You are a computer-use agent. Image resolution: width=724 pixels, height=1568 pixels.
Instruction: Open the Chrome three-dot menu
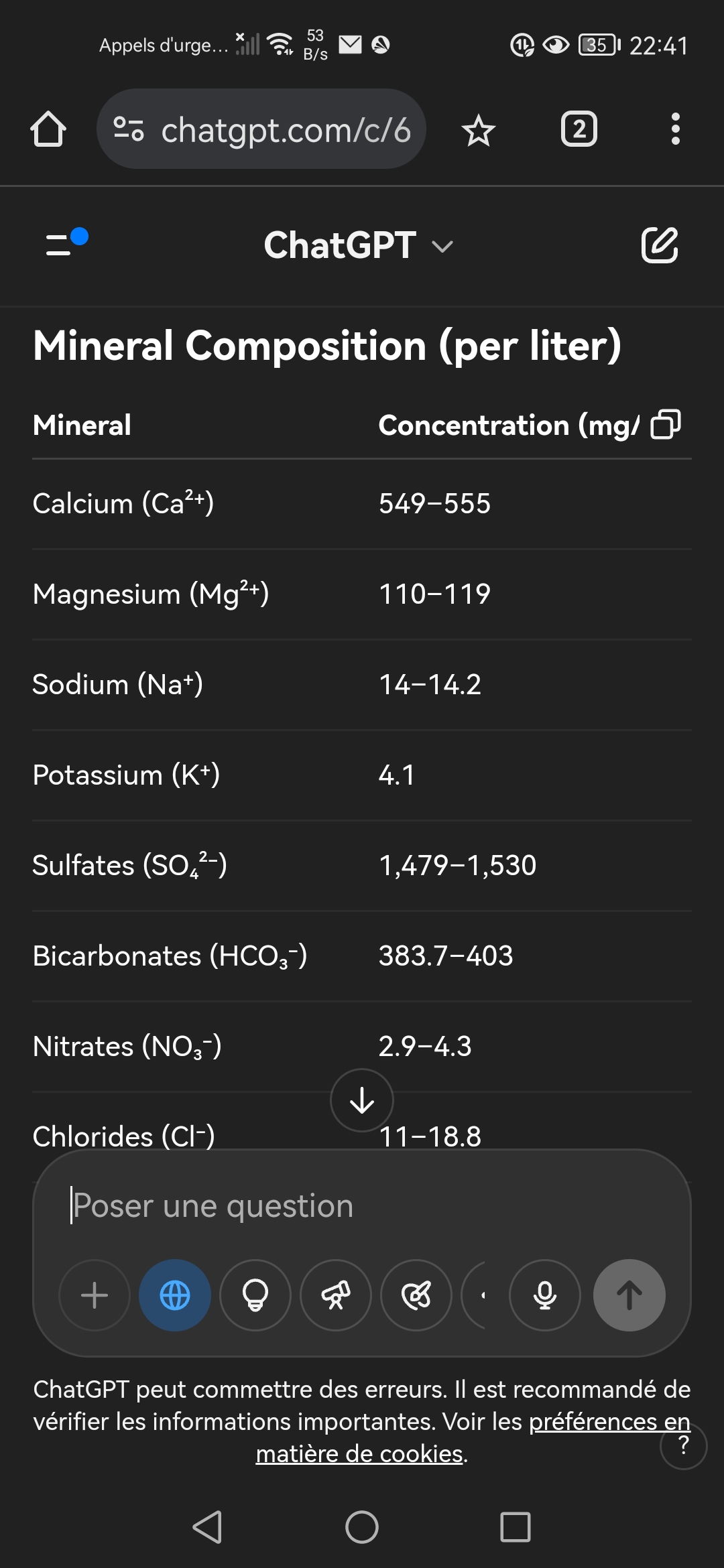click(675, 129)
